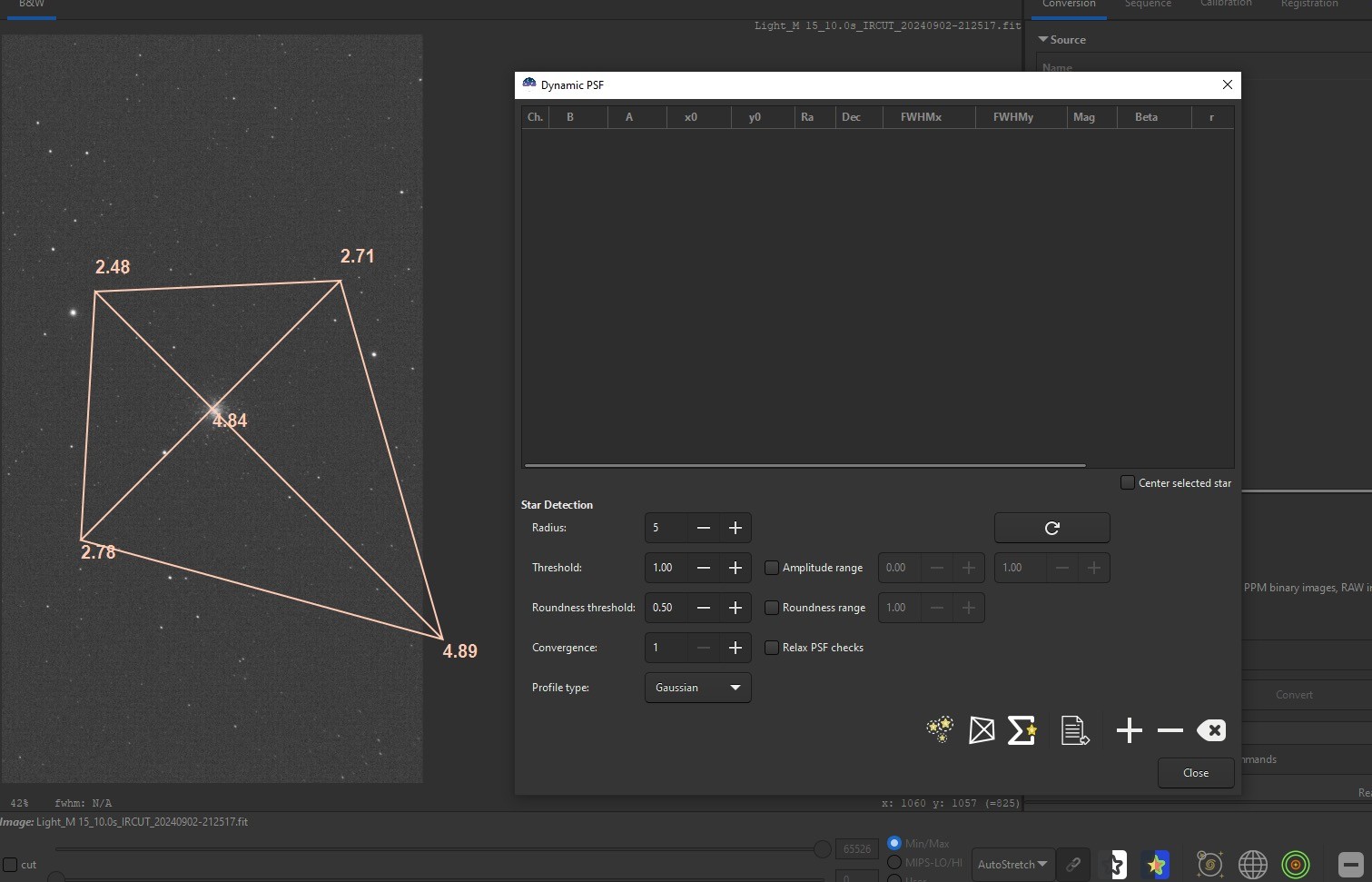Close the Dynamic PSF dialog via Close button

click(1196, 773)
